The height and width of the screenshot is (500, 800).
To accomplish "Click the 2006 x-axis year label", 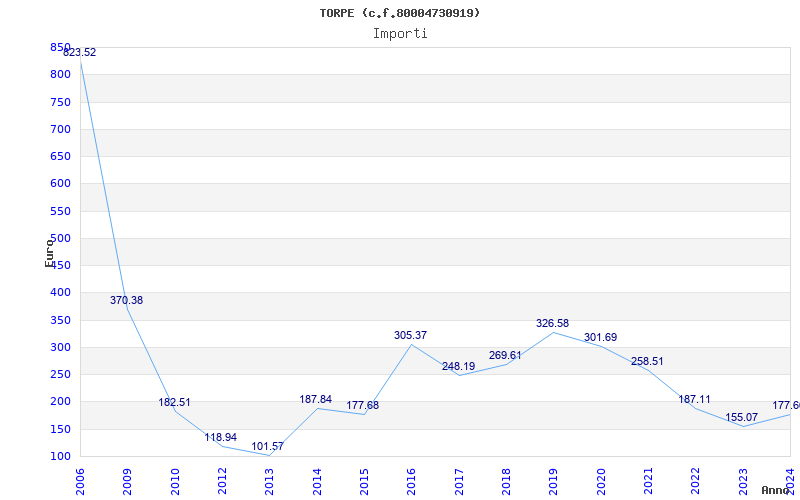I will coord(80,482).
